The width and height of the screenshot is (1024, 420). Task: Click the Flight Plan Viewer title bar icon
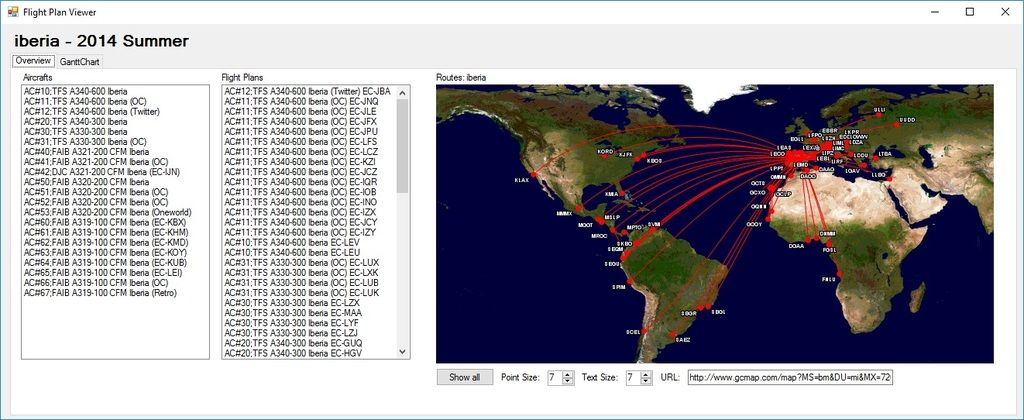click(12, 12)
